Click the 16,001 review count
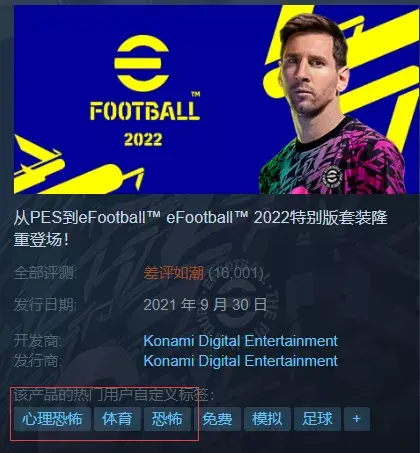 pyautogui.click(x=236, y=273)
